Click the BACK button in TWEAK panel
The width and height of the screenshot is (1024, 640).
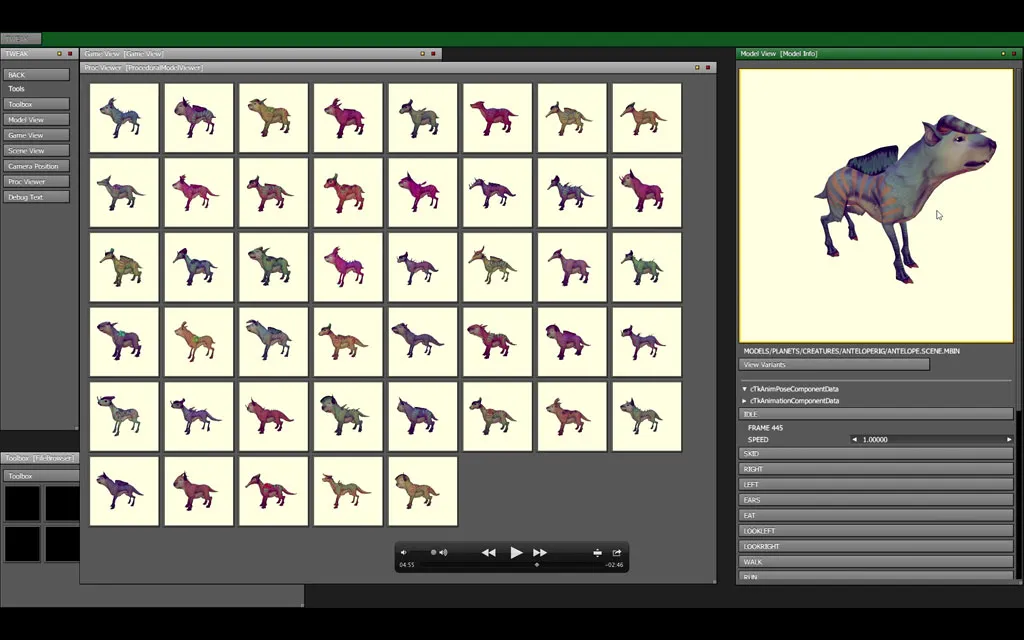37,75
